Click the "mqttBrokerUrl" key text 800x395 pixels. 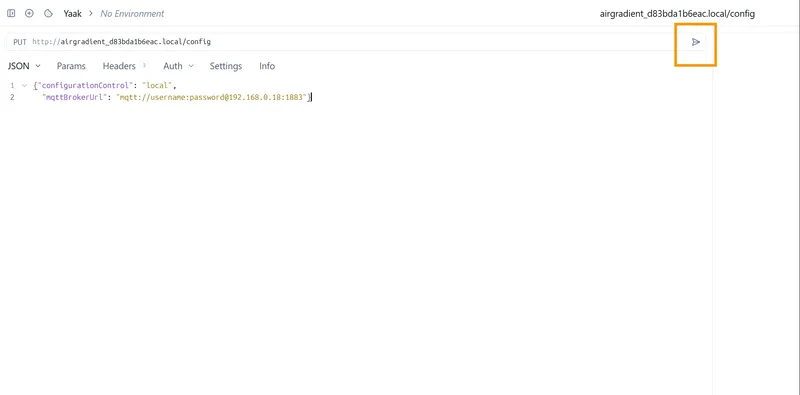pos(74,97)
